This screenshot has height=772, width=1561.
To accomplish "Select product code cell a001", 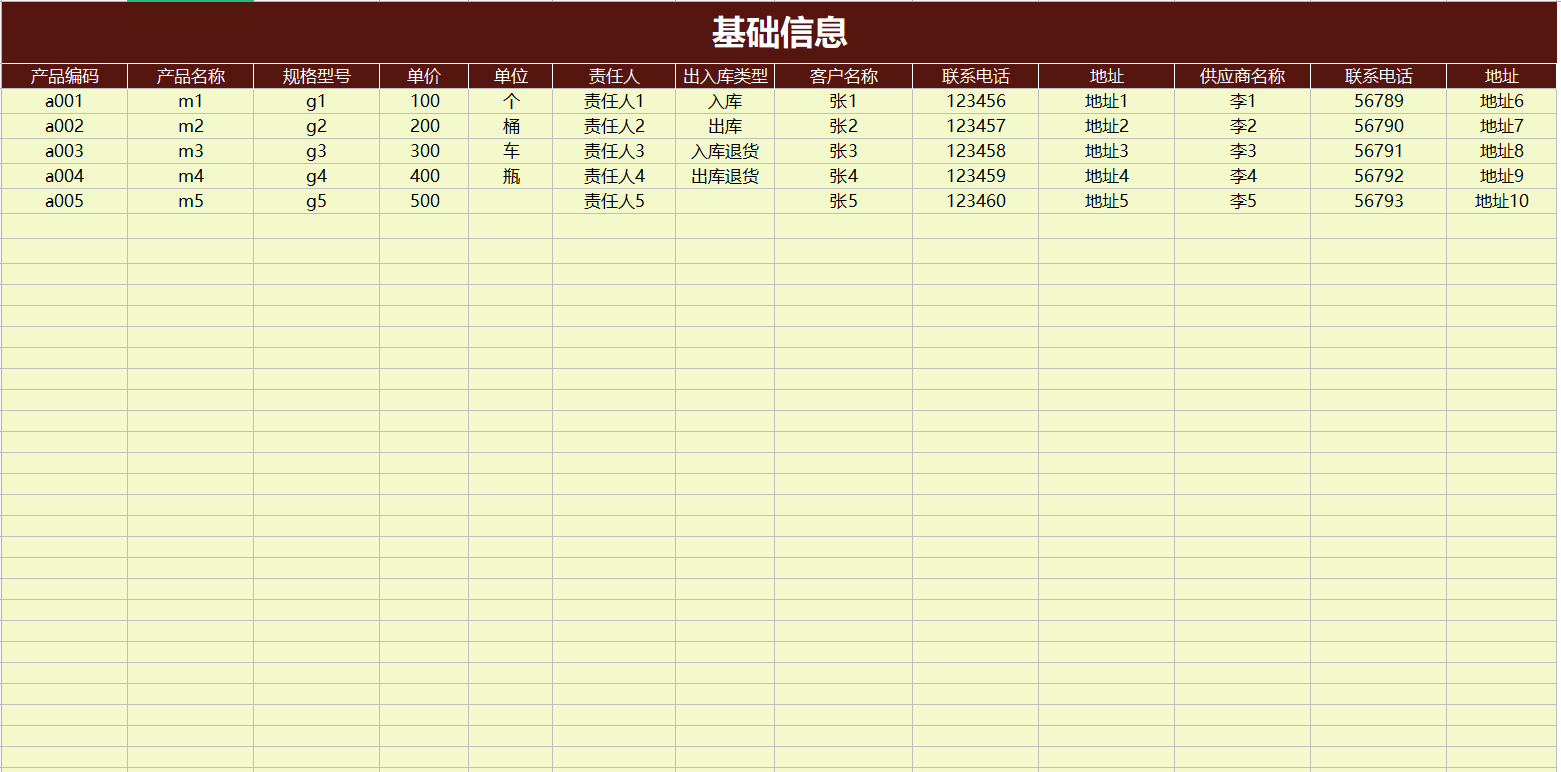I will point(65,101).
